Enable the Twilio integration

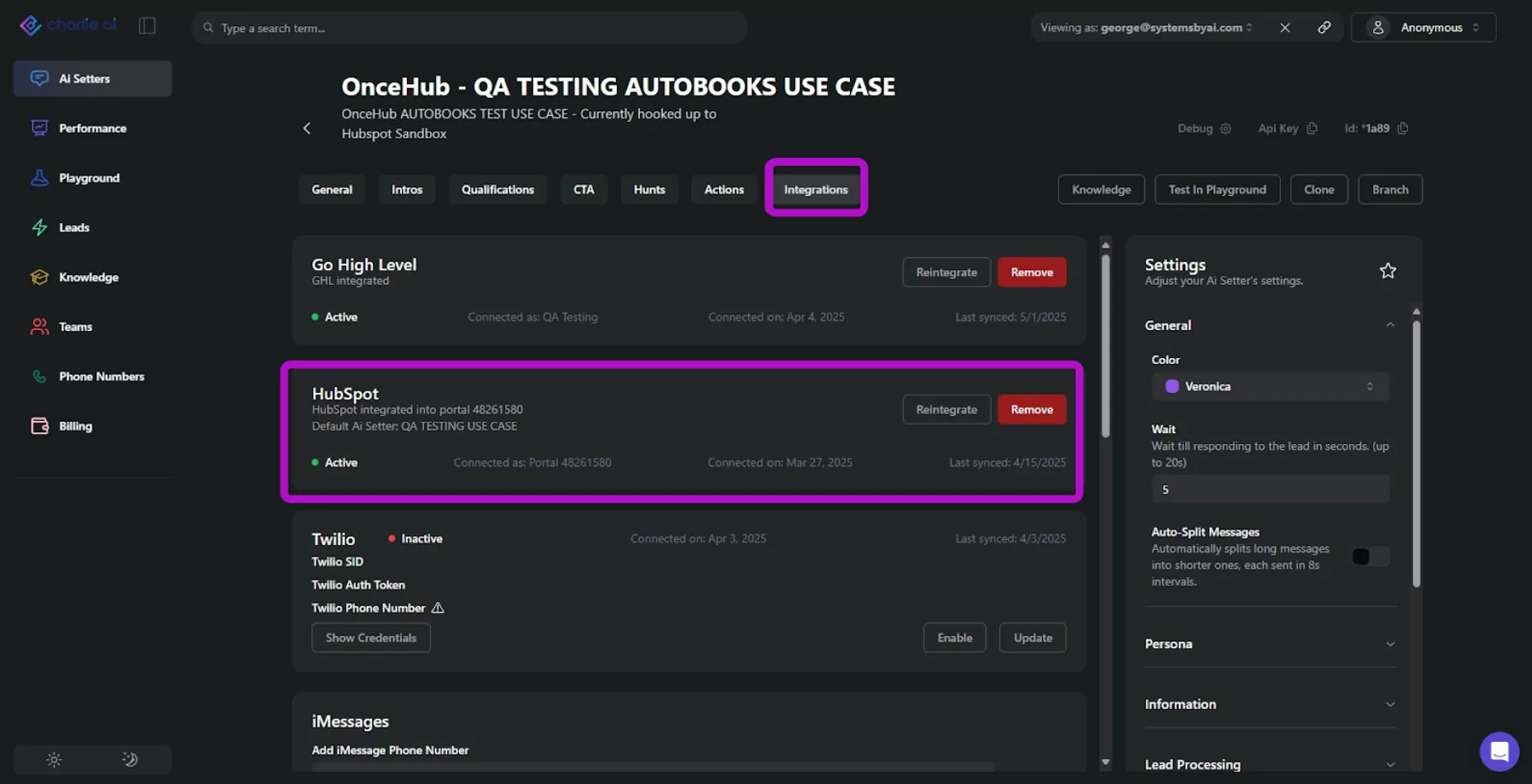tap(955, 637)
